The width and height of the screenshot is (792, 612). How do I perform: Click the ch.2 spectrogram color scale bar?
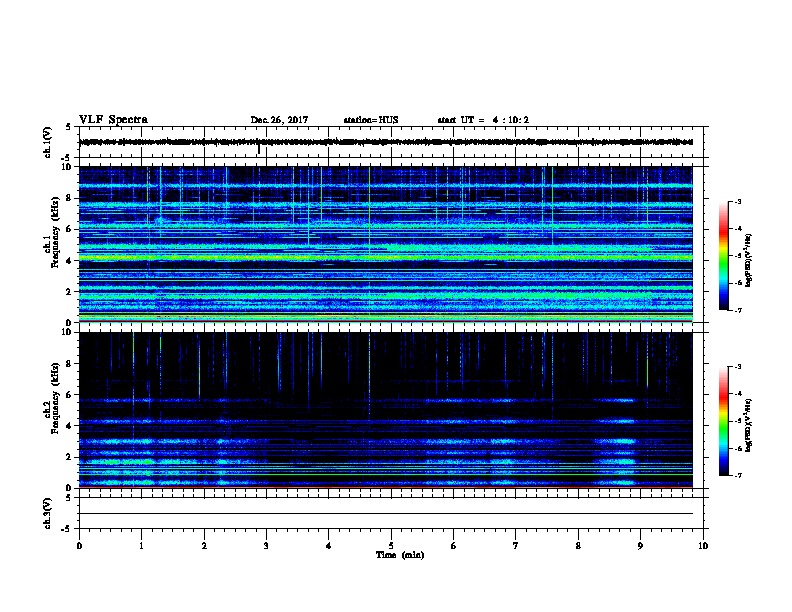tap(723, 421)
